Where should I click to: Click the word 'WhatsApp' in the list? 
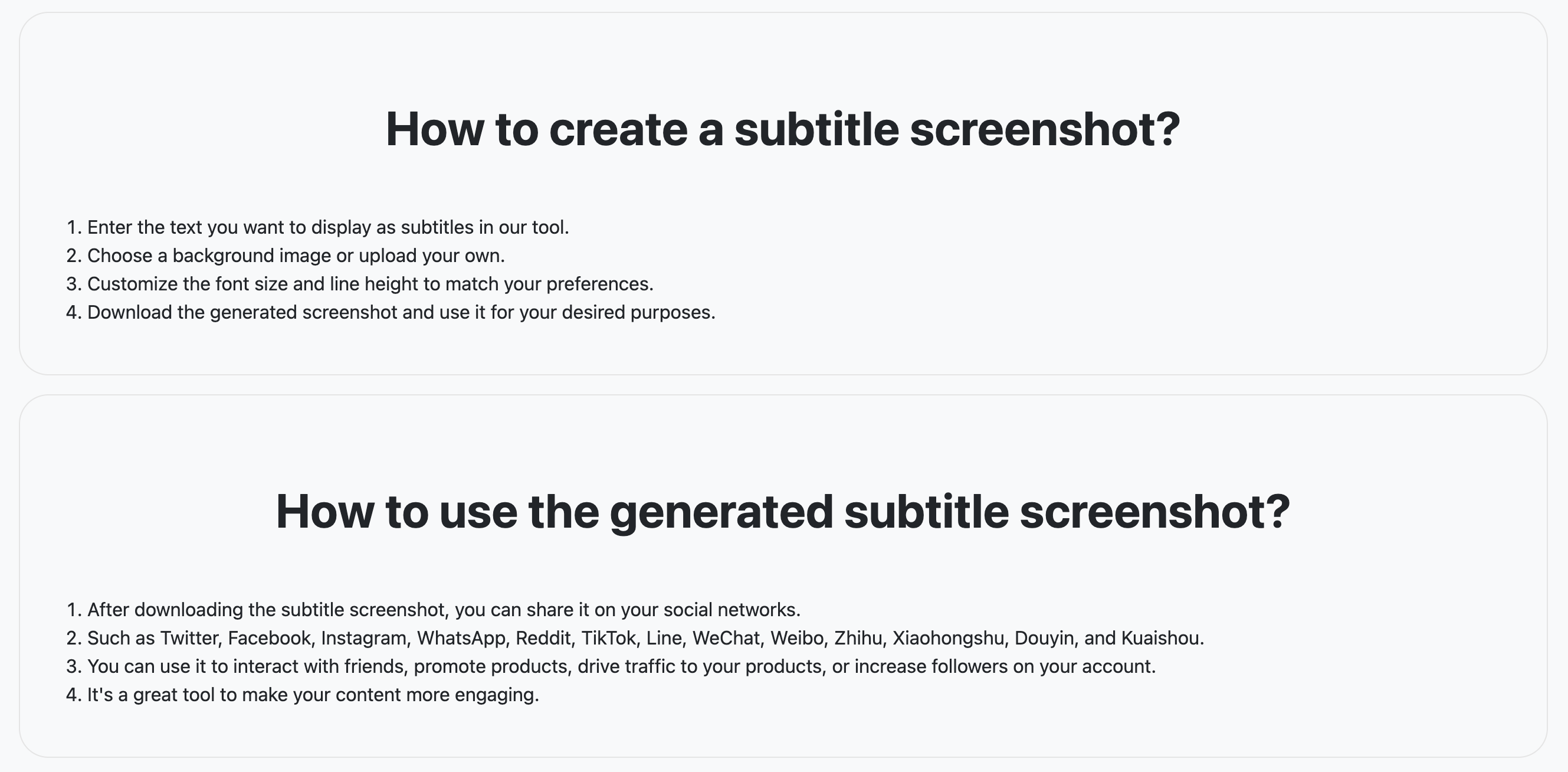click(462, 638)
